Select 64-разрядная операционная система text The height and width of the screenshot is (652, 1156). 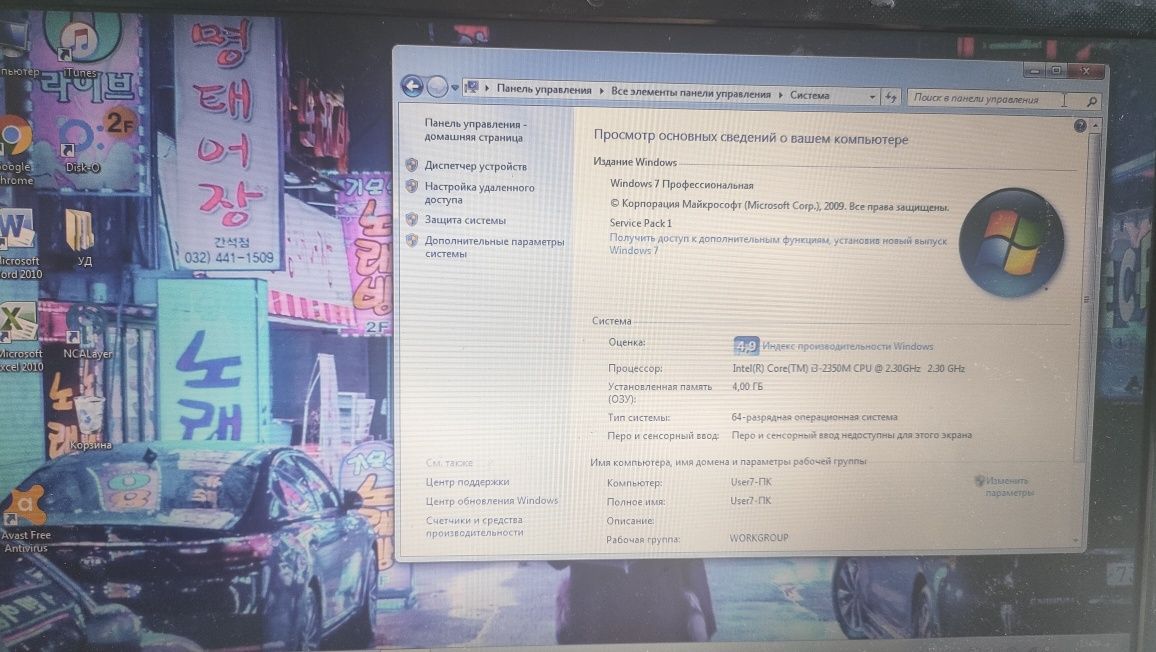click(815, 417)
